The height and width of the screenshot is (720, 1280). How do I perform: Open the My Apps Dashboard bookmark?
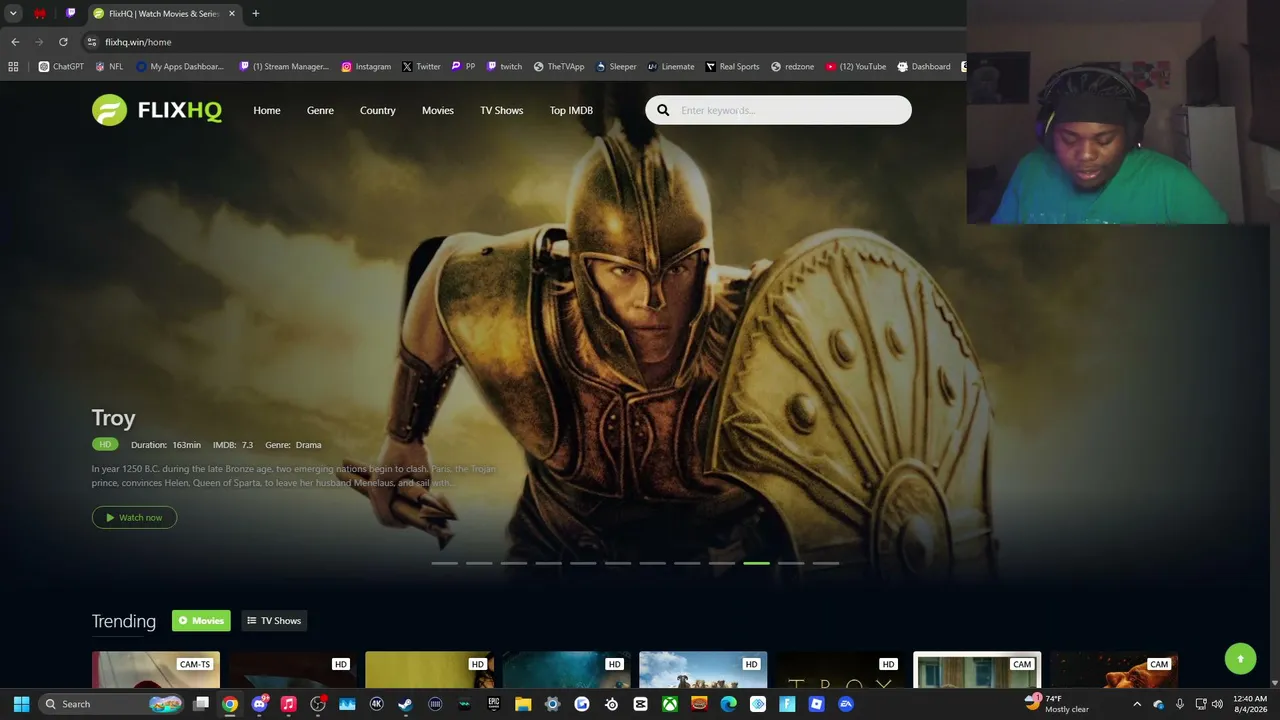[x=180, y=67]
